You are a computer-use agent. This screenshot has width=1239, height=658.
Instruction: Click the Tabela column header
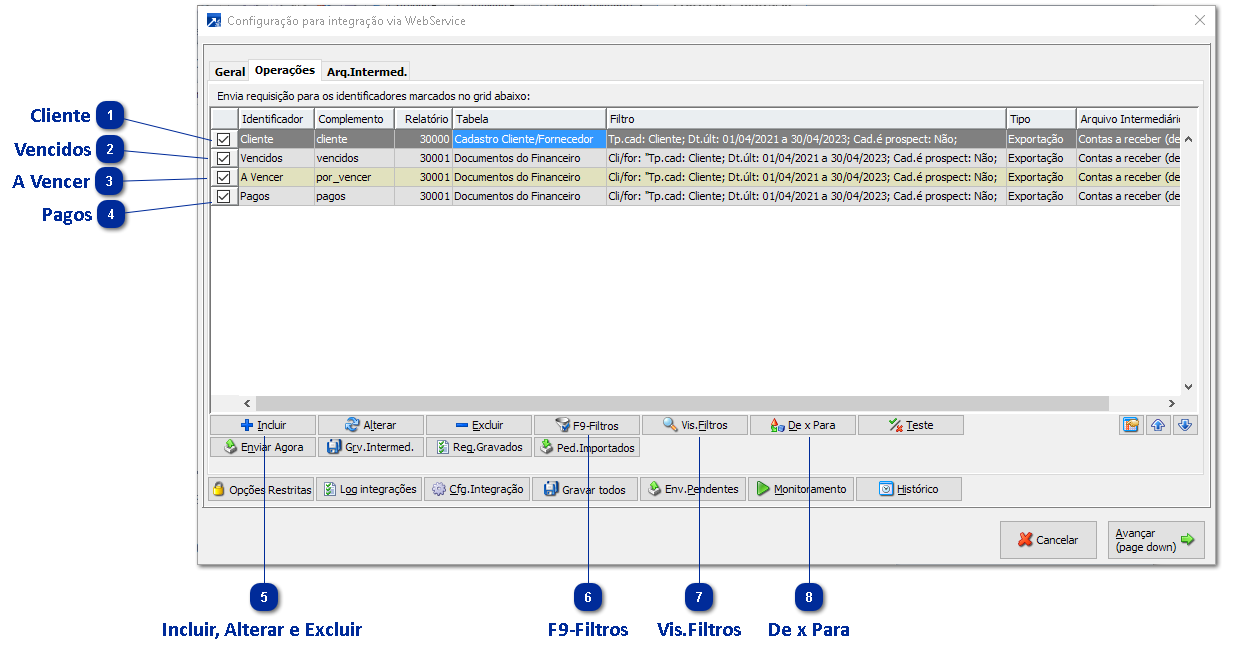point(529,119)
